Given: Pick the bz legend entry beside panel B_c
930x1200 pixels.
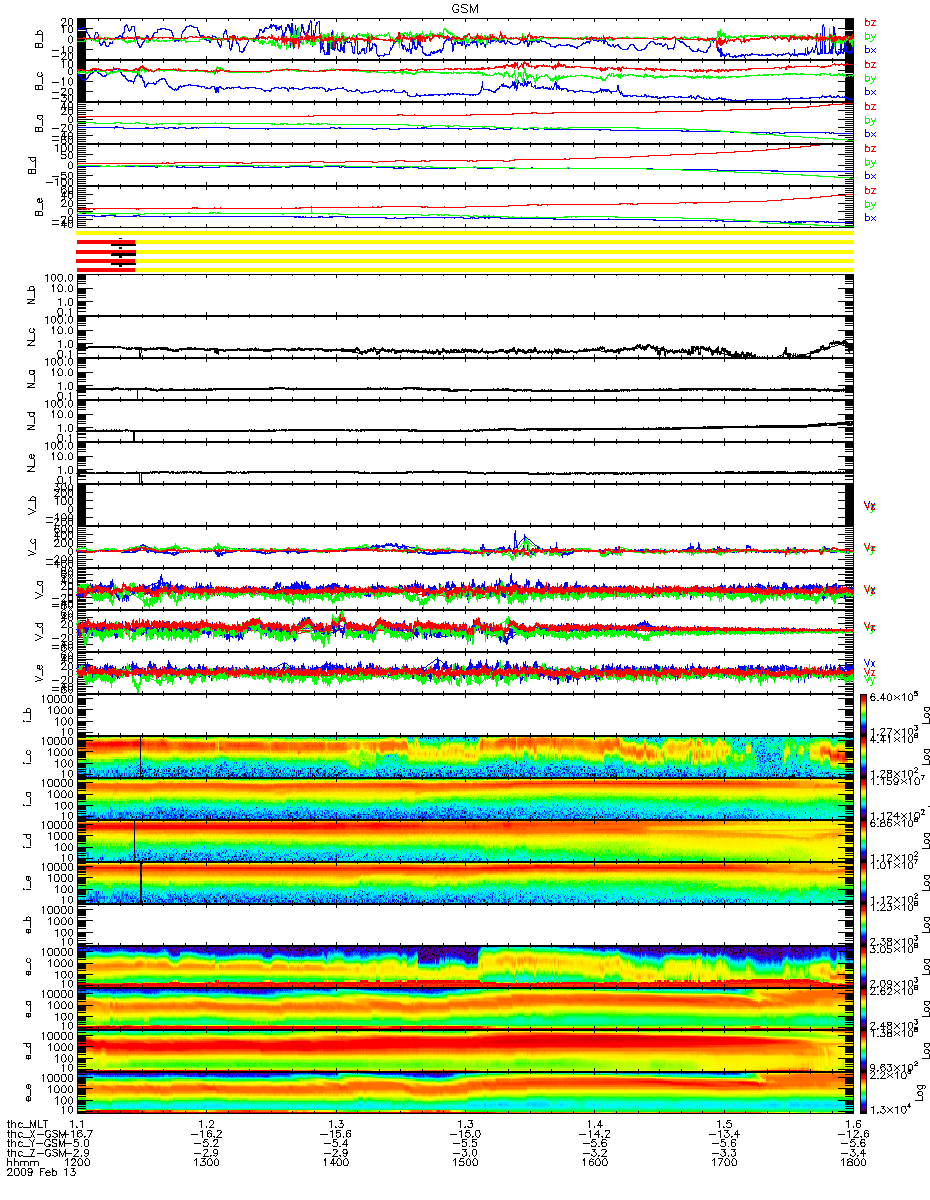Looking at the screenshot, I should click(870, 64).
